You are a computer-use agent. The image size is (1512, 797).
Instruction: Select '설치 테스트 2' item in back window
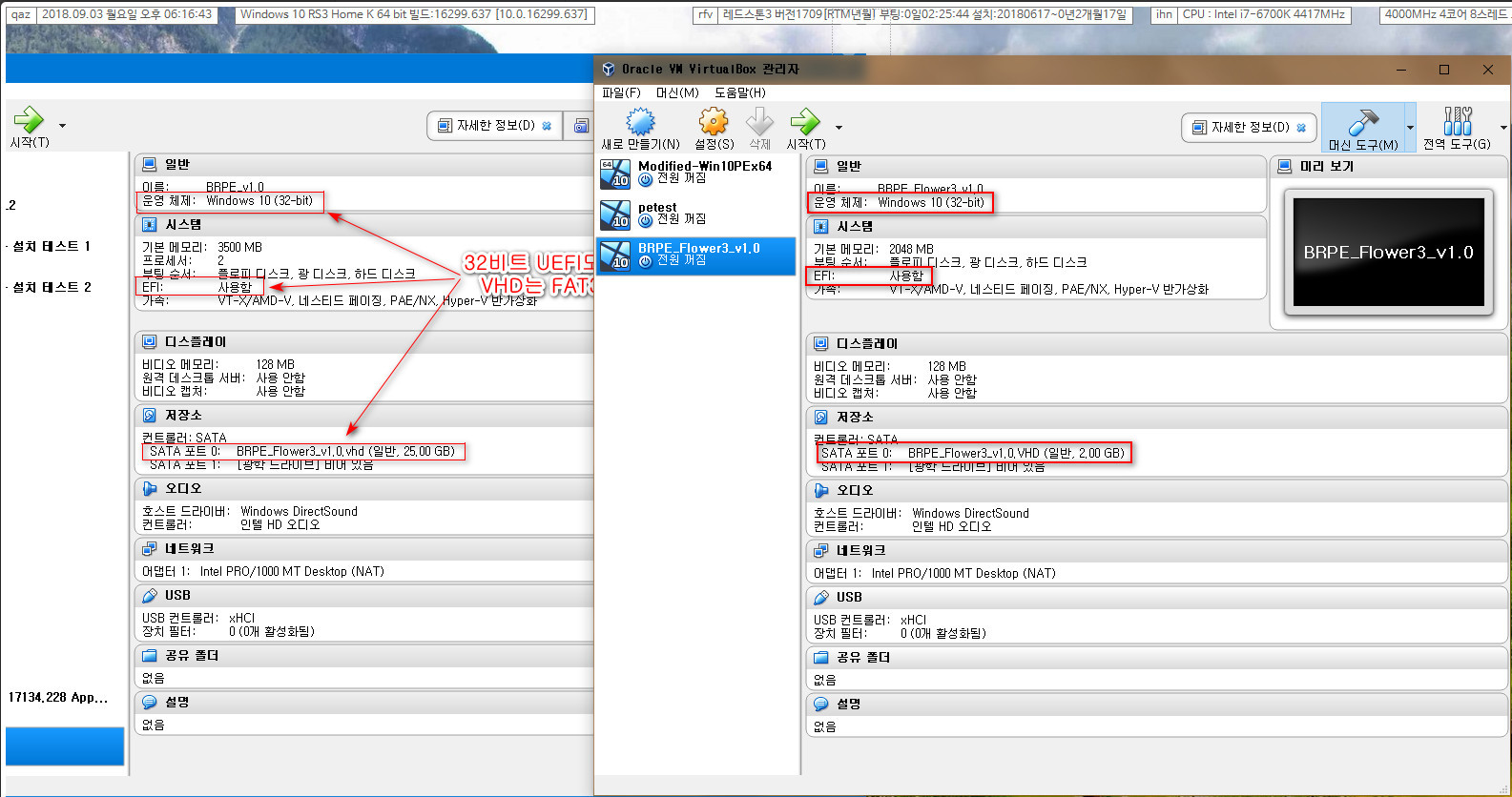coord(52,287)
